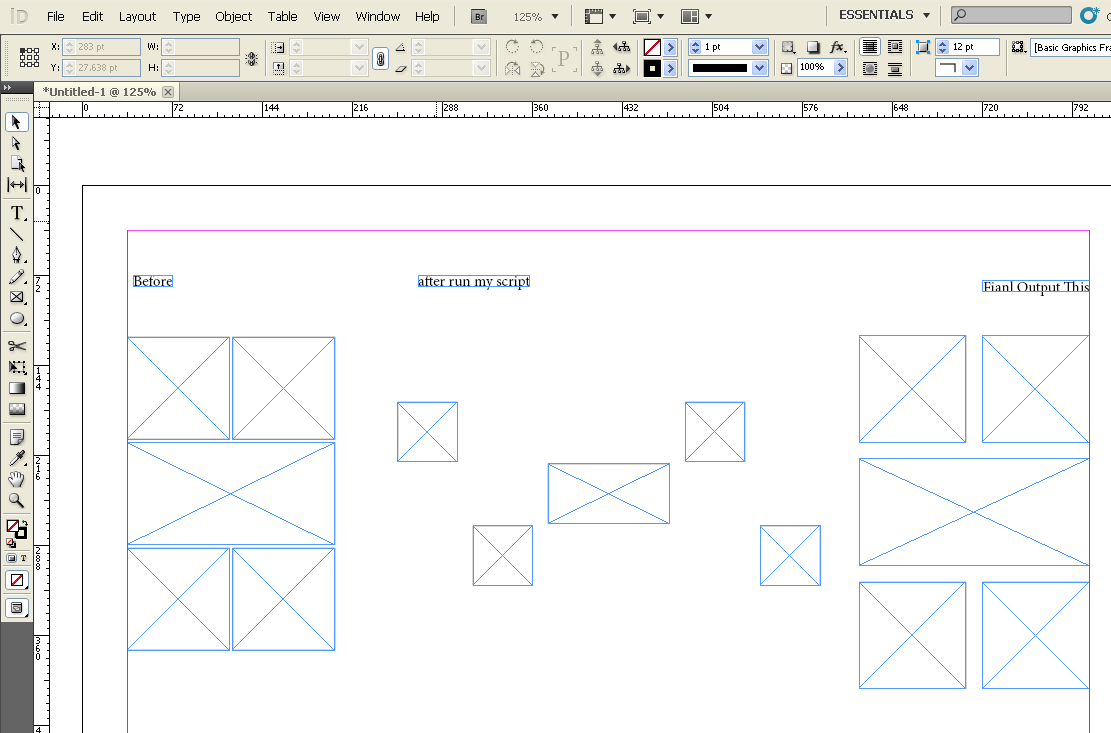Choose the Scissors tool
Viewport: 1111px width, 733px height.
coord(16,346)
